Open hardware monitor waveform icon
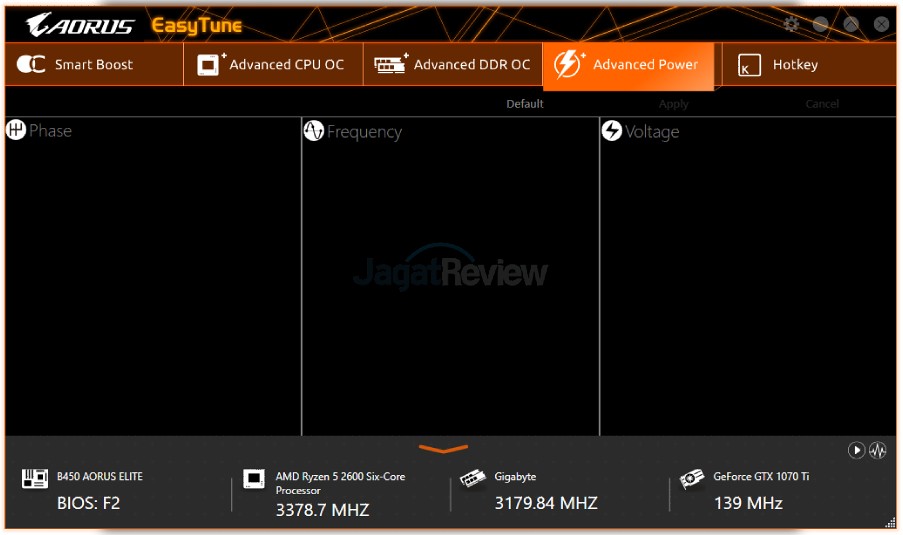Screen dimensions: 903x535 878,450
